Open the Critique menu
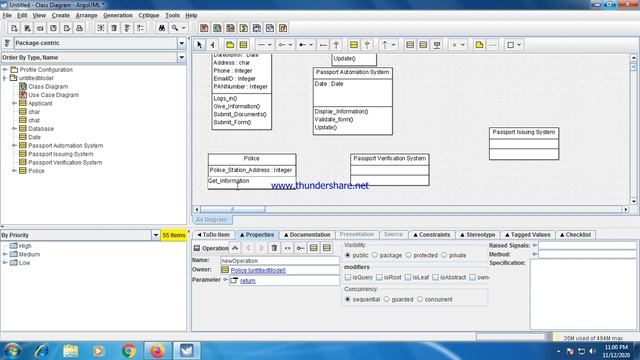The image size is (640, 360). pos(149,15)
